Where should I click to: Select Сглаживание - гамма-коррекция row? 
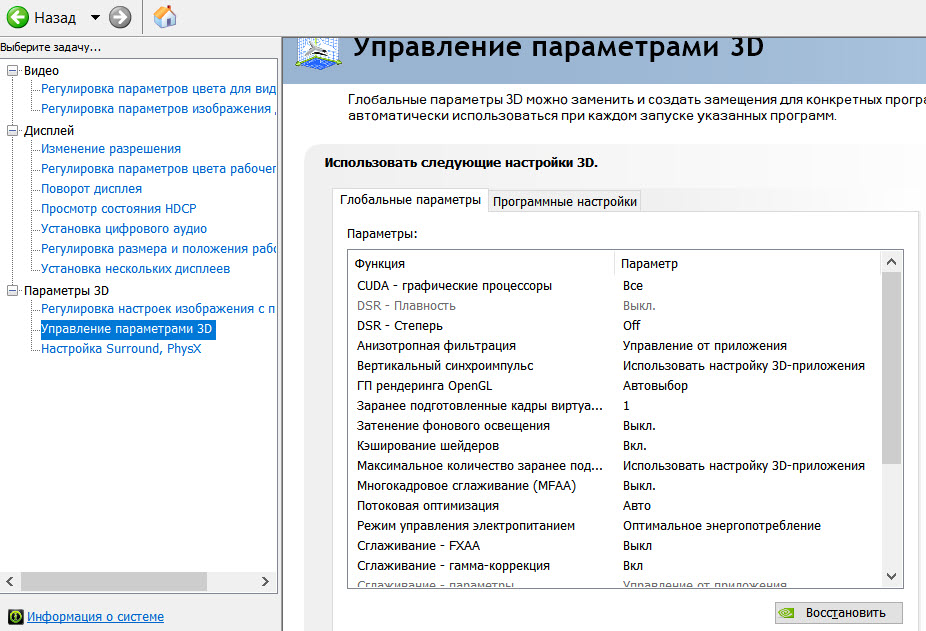615,566
